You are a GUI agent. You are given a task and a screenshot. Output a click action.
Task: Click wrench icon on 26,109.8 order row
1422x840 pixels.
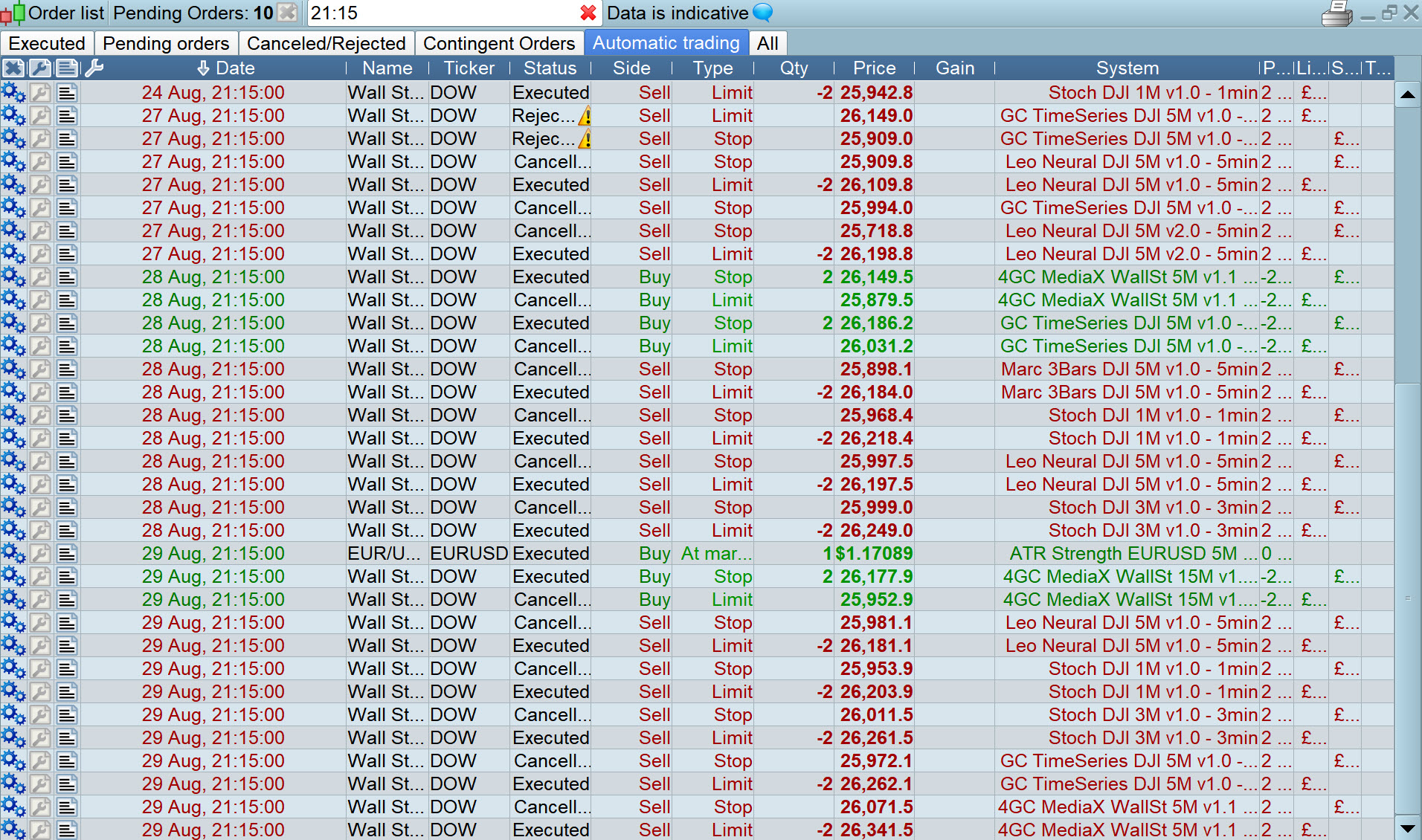tap(40, 185)
